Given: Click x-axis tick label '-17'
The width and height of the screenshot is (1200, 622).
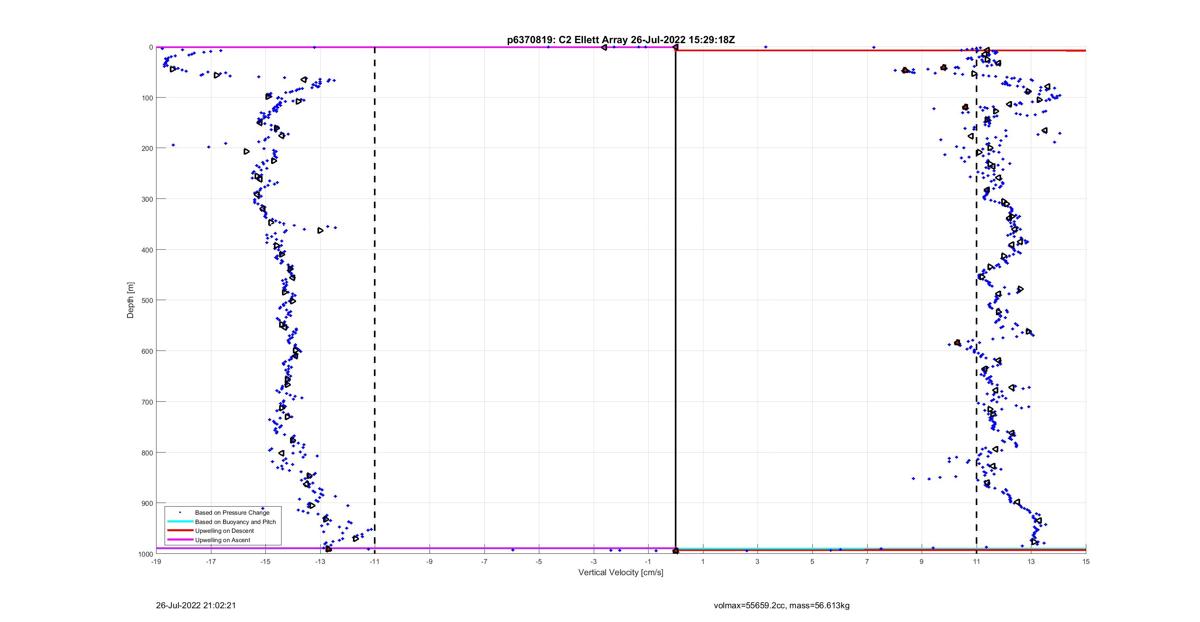Looking at the screenshot, I should (211, 562).
